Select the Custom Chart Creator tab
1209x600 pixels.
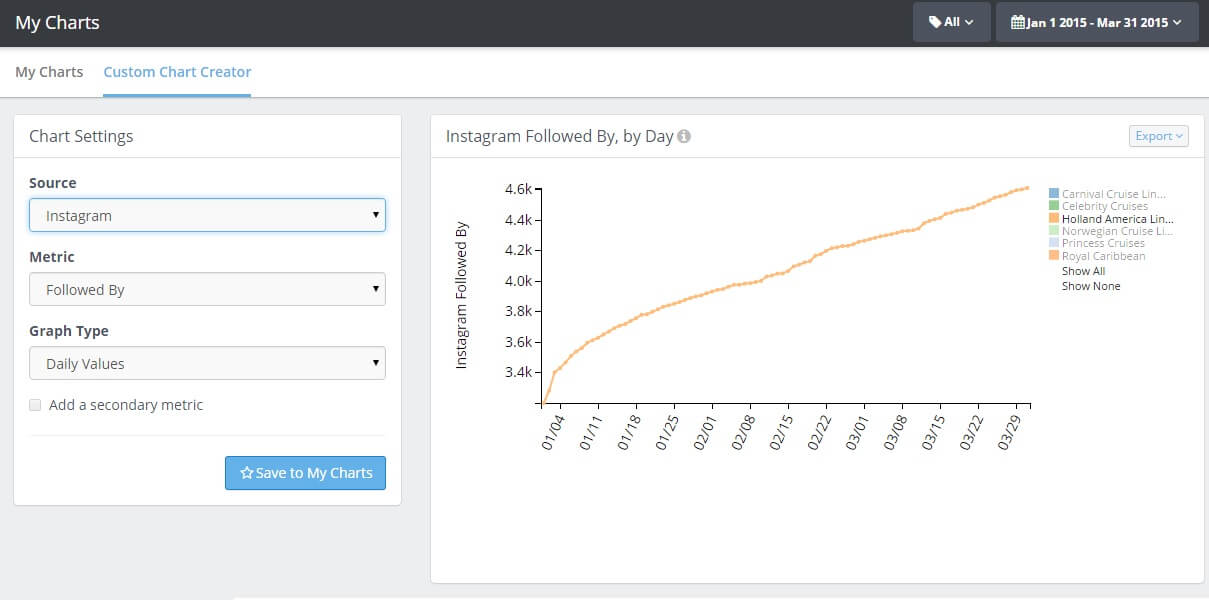(177, 72)
